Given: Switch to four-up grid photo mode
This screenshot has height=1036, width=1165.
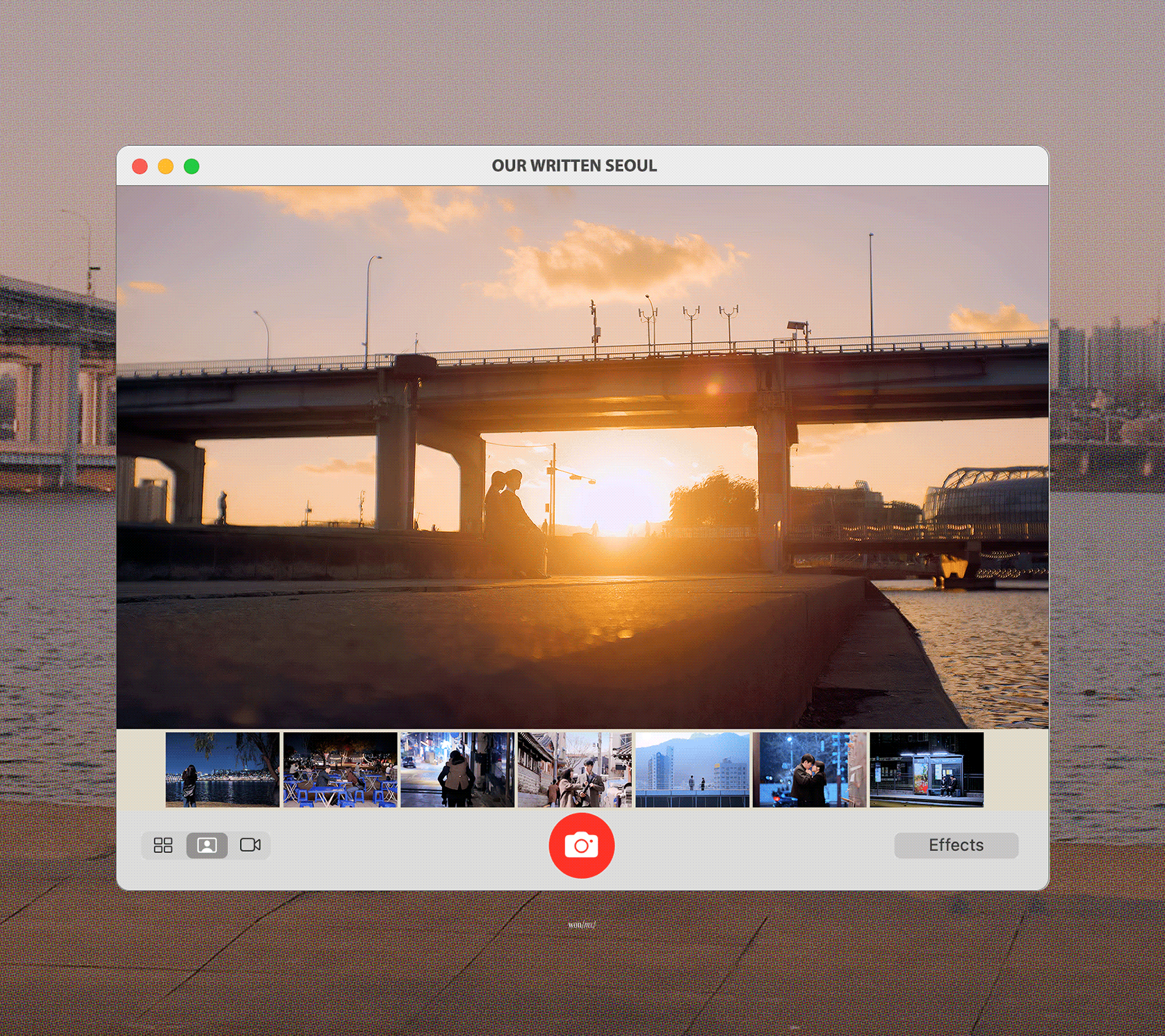Looking at the screenshot, I should 163,845.
